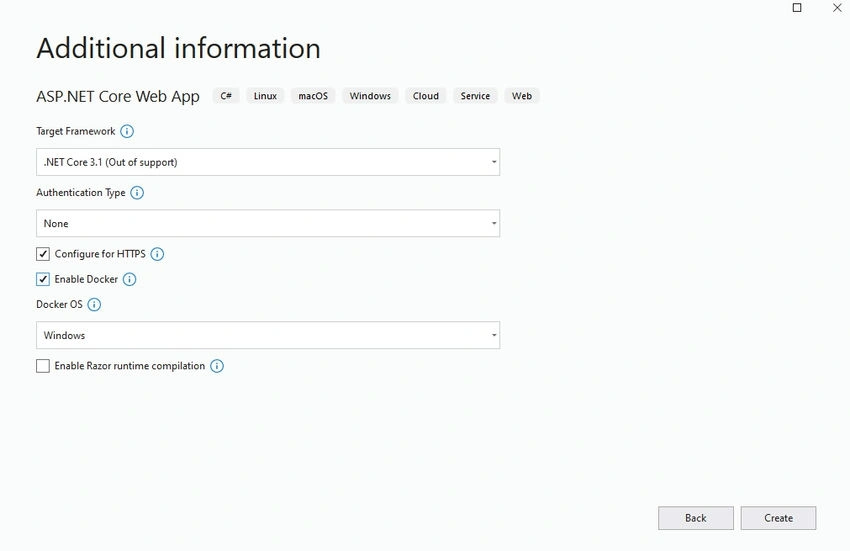
Task: Open the Target Framework dropdown
Action: click(x=268, y=162)
